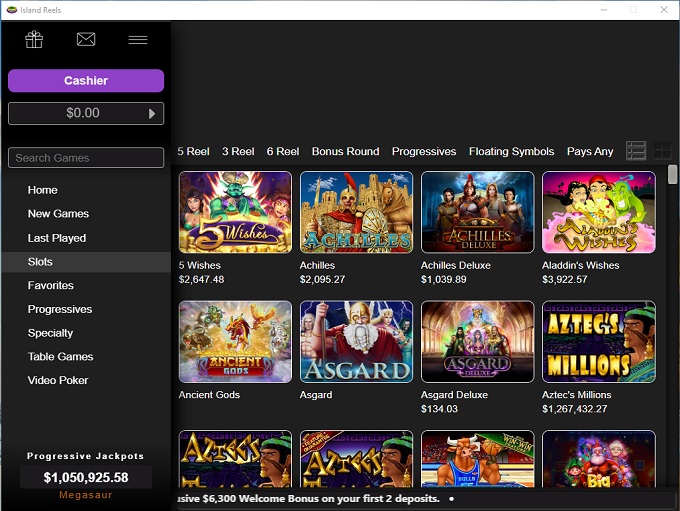Open Aztec's Feature Guarantee game thumbnail
Image resolution: width=680 pixels, height=511 pixels.
356,459
